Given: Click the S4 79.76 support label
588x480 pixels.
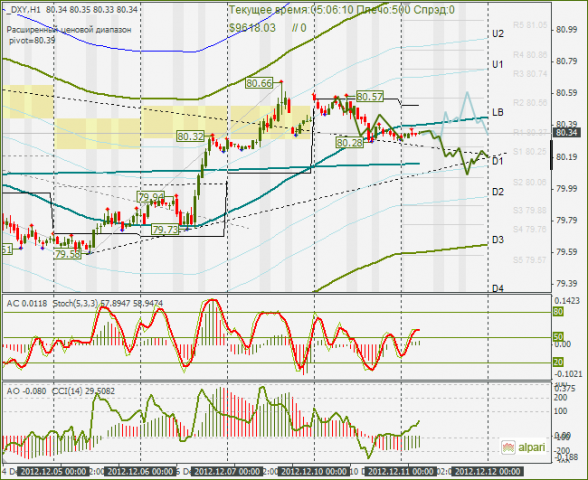Looking at the screenshot, I should pos(530,229).
